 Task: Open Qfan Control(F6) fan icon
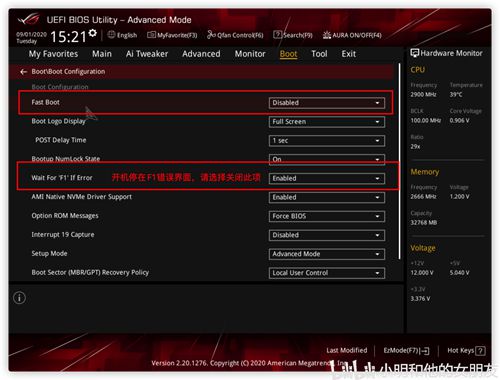pos(211,35)
